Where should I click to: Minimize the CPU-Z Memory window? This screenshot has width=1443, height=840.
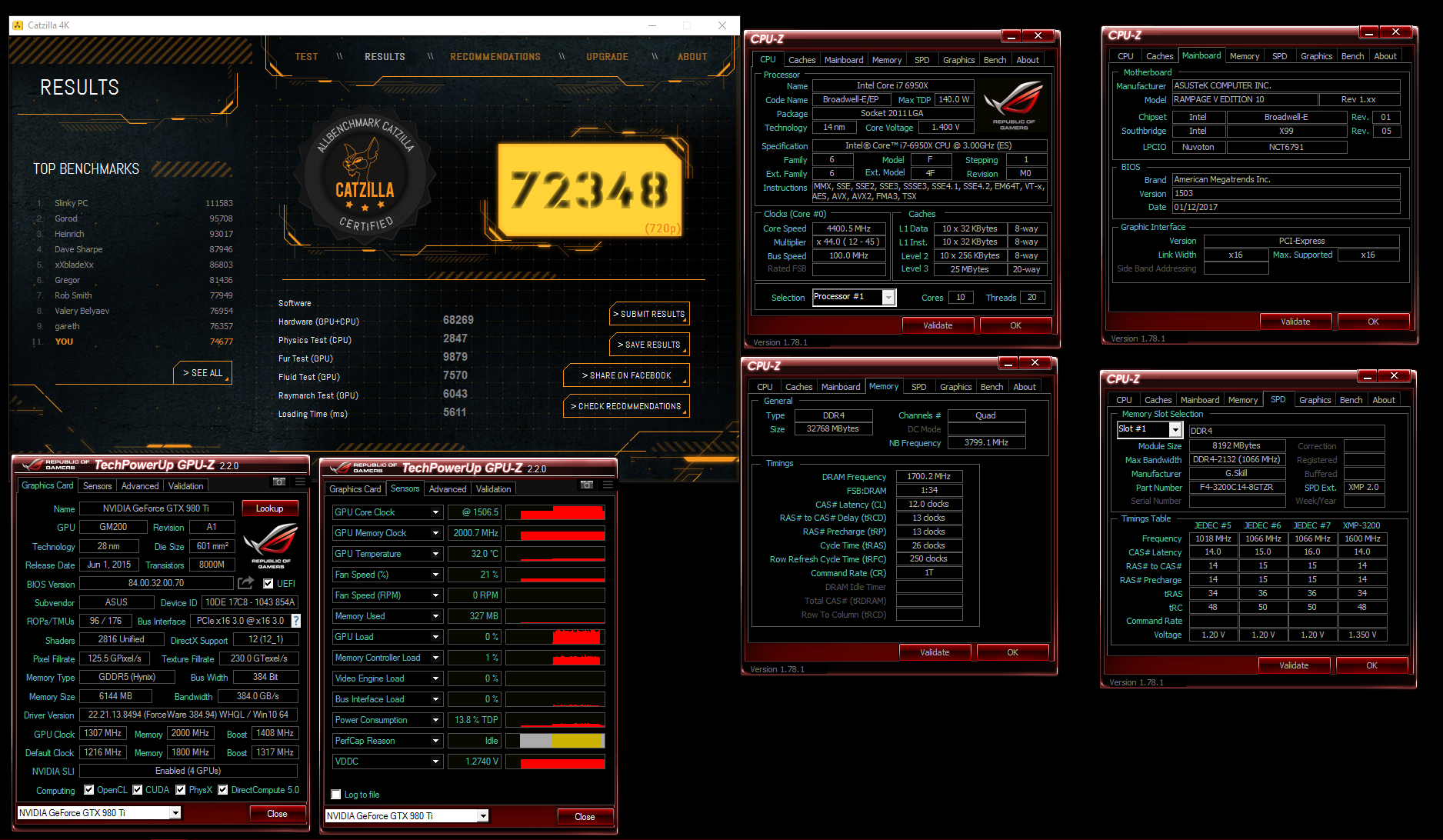click(x=1008, y=362)
